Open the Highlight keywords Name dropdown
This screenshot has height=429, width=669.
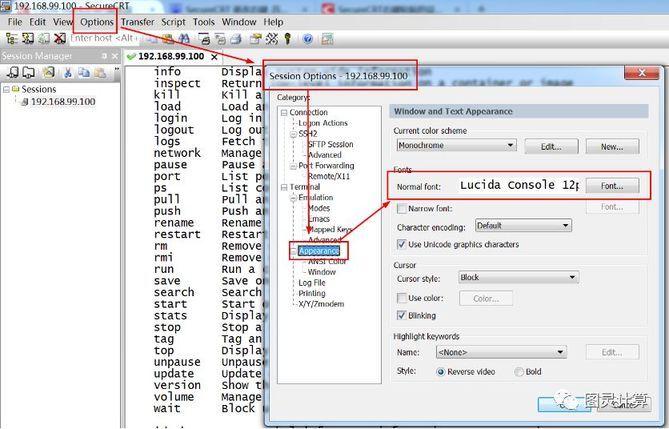tap(501, 352)
